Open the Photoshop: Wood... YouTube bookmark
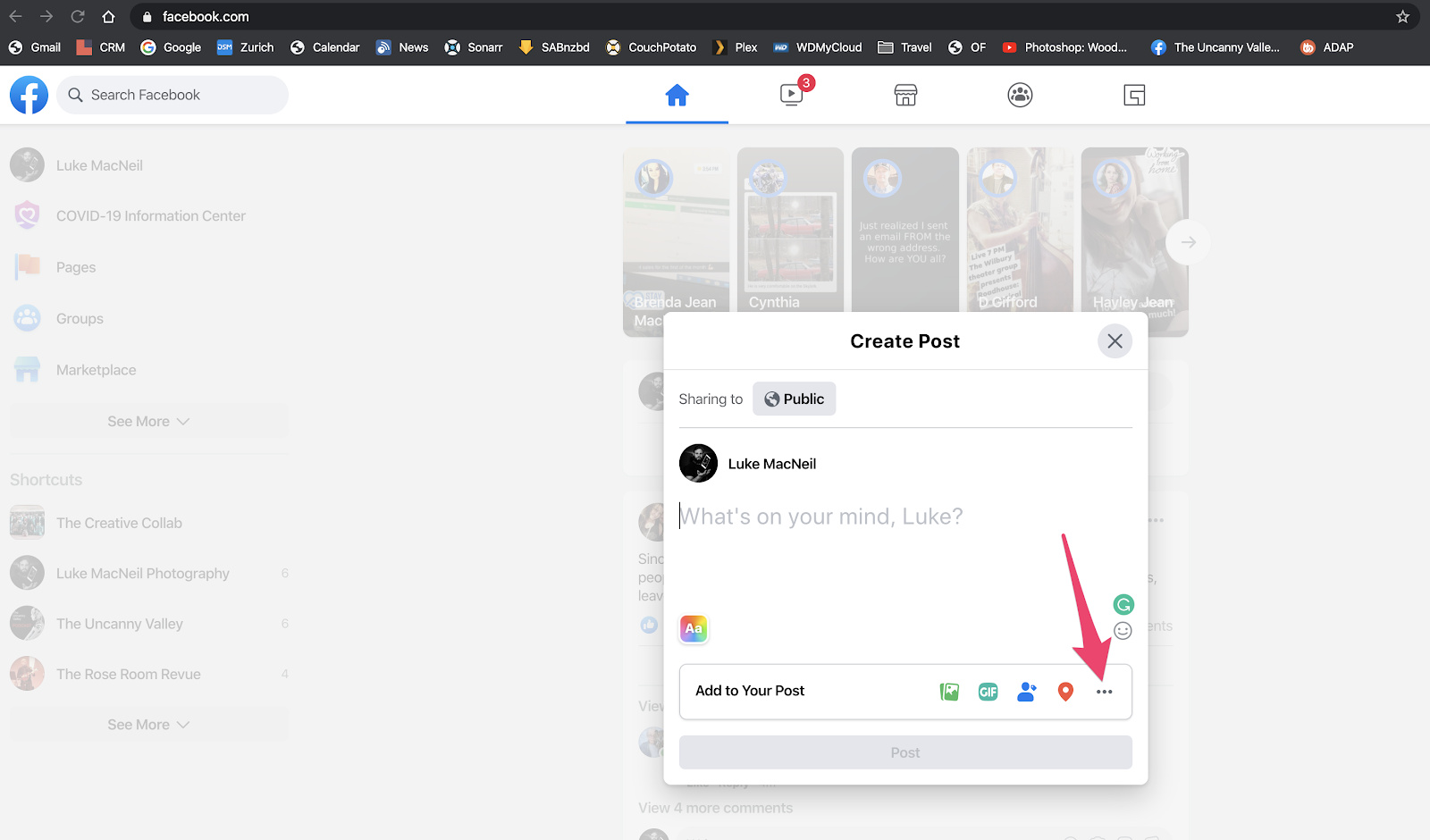This screenshot has height=840, width=1430. coord(1064,47)
